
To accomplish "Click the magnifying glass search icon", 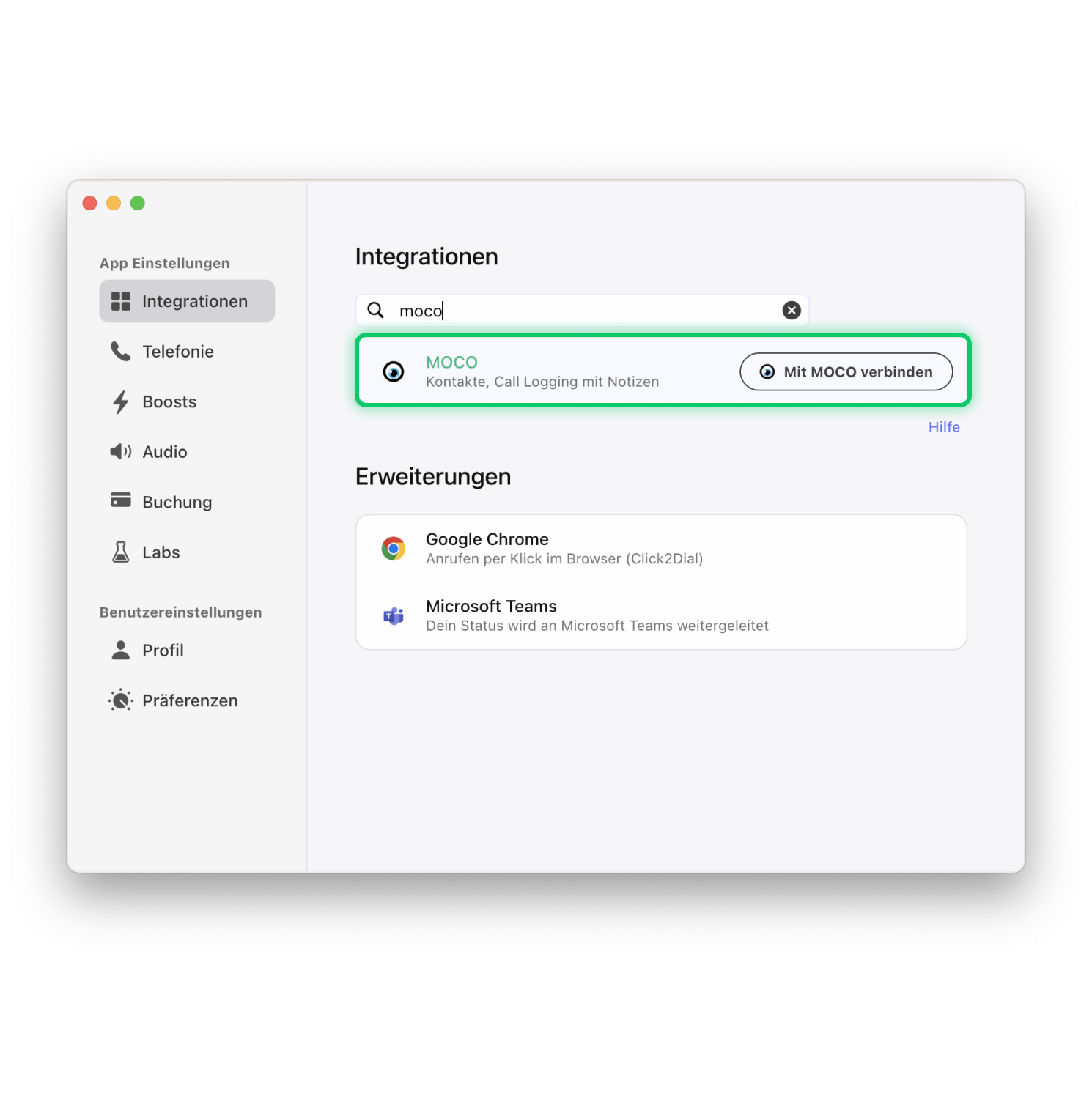I will point(376,311).
